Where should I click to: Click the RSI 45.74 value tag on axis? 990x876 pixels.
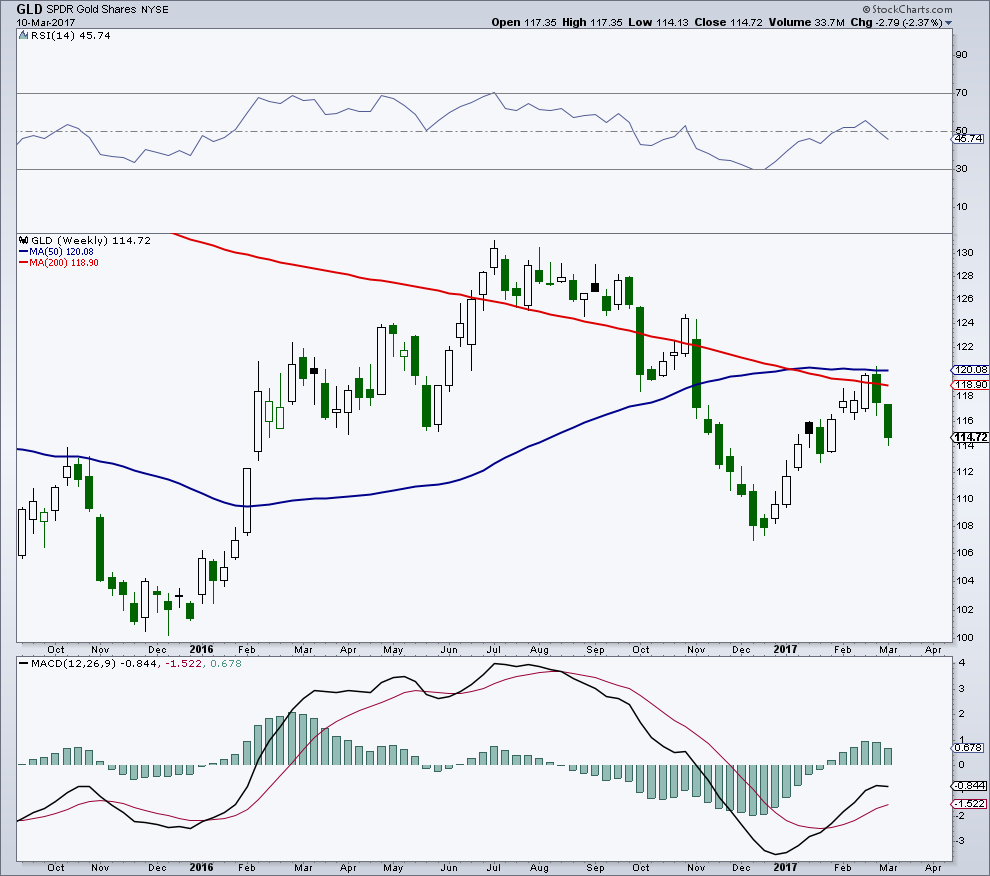(x=968, y=138)
